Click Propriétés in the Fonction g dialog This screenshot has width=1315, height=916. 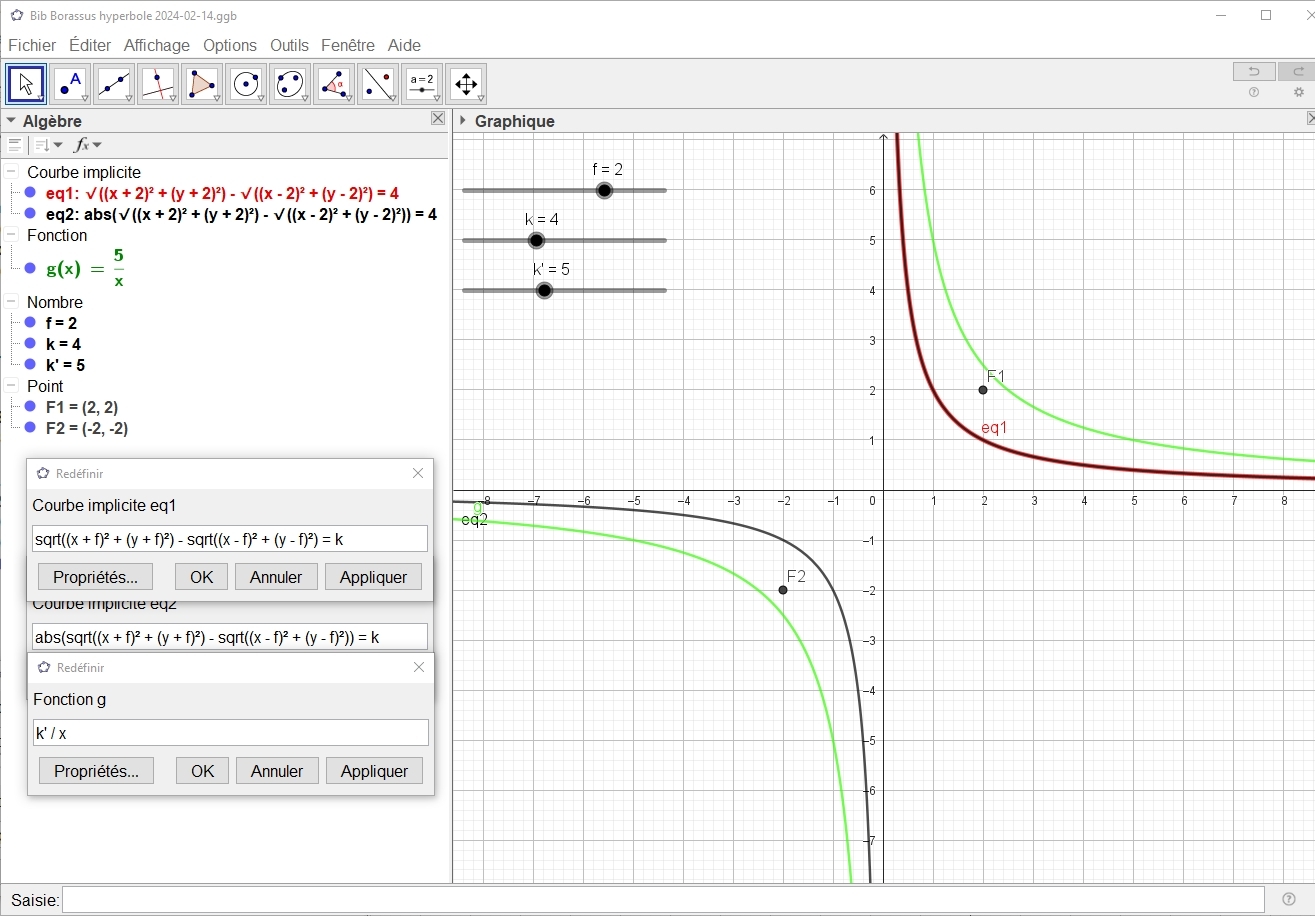[96, 771]
